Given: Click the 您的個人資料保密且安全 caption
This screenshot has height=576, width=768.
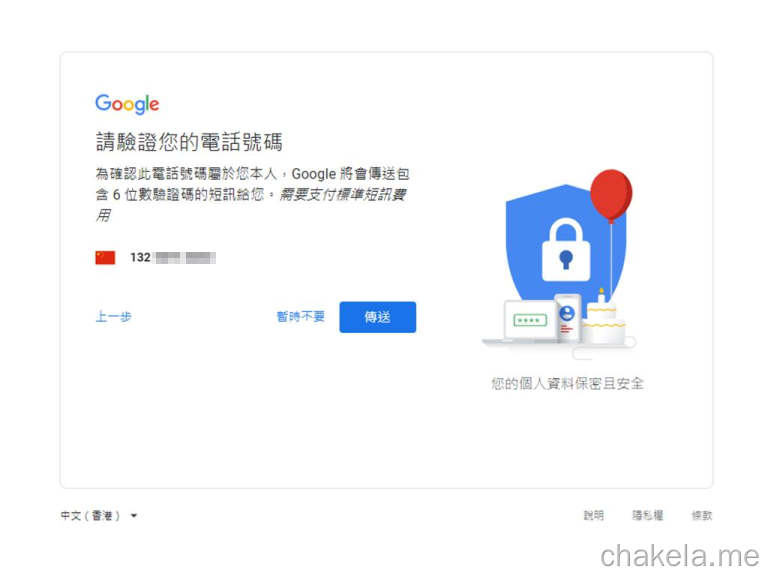Looking at the screenshot, I should (x=567, y=383).
